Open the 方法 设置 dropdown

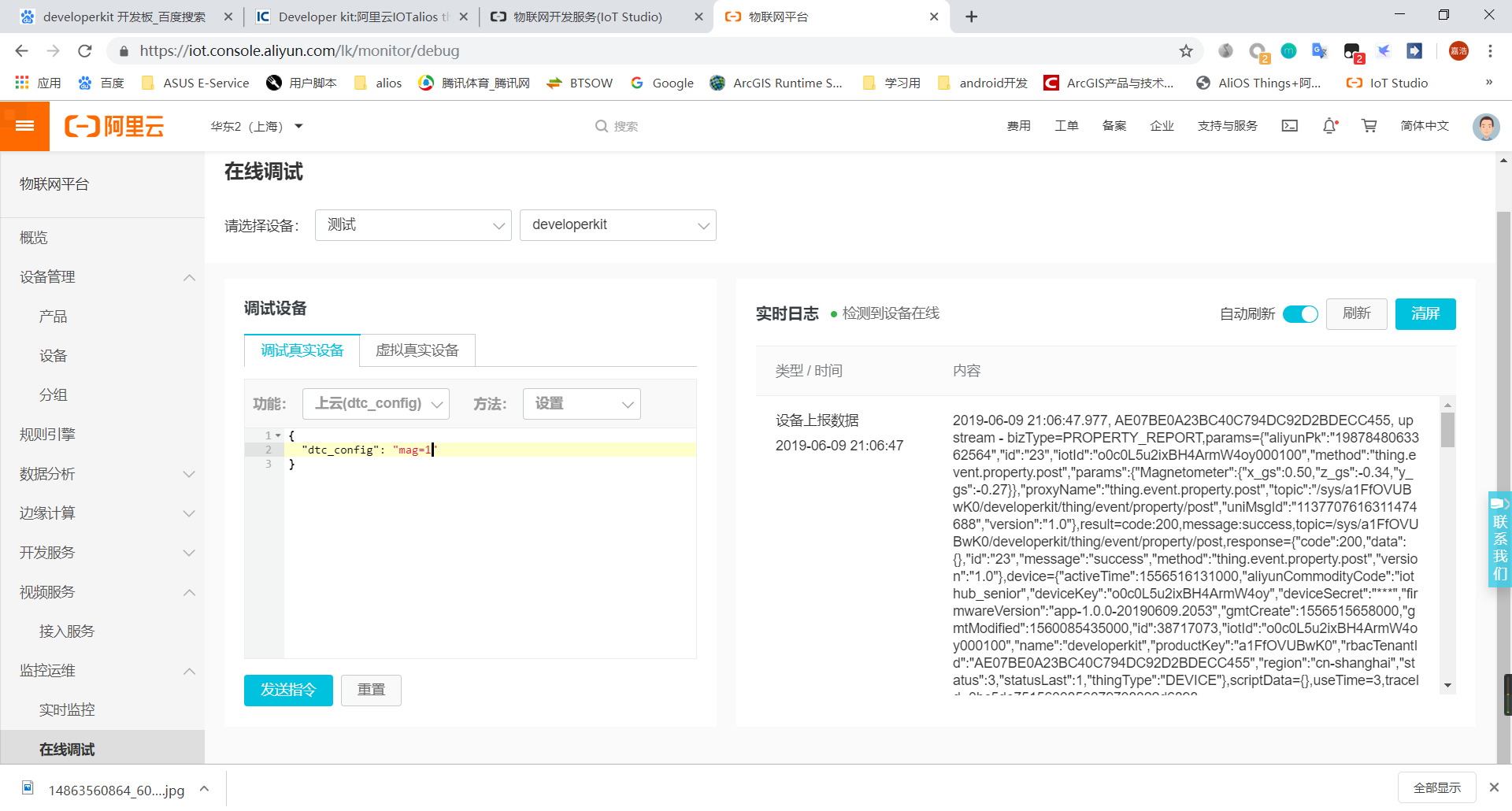pyautogui.click(x=581, y=403)
